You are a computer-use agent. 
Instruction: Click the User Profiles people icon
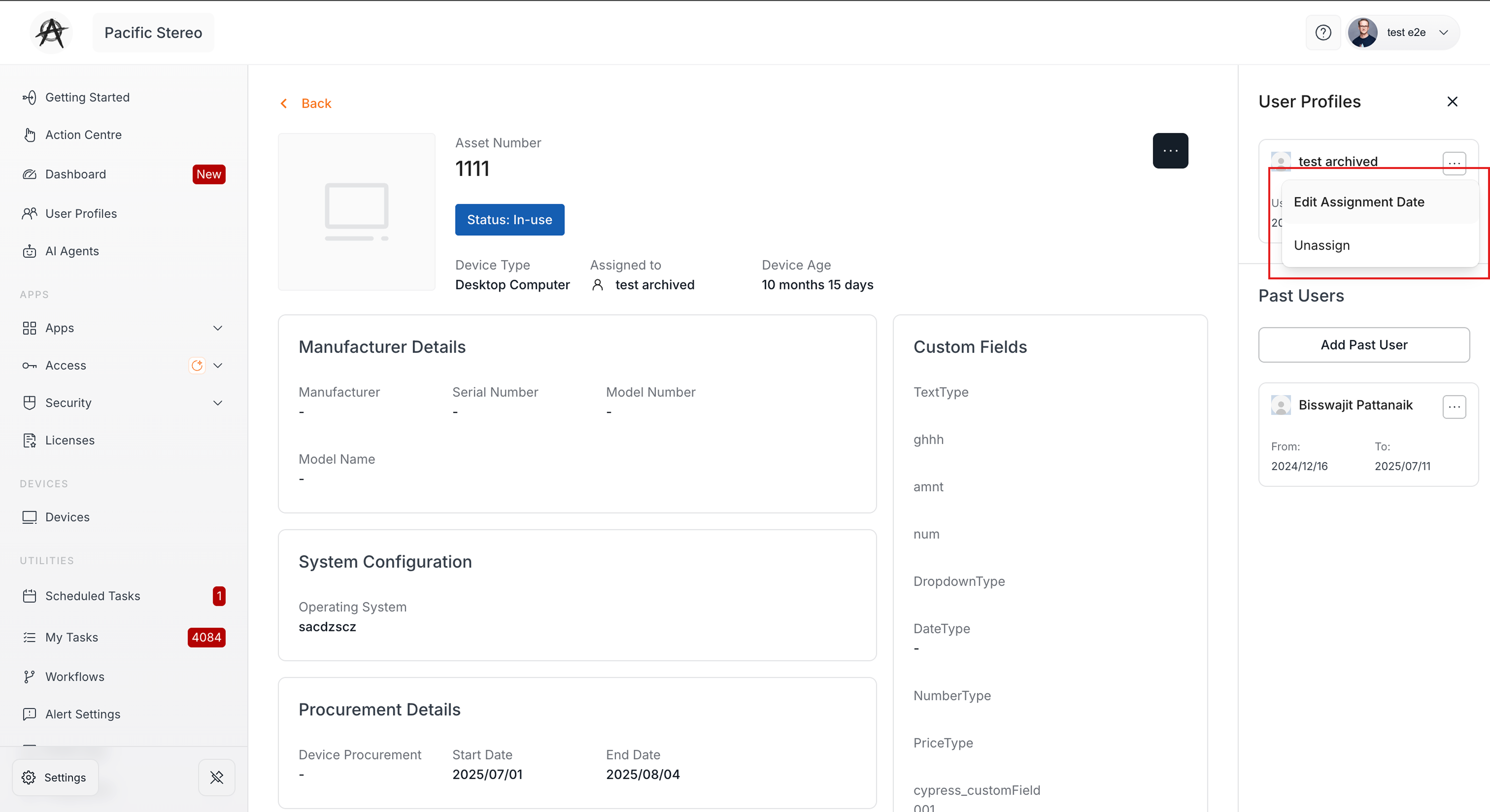30,213
